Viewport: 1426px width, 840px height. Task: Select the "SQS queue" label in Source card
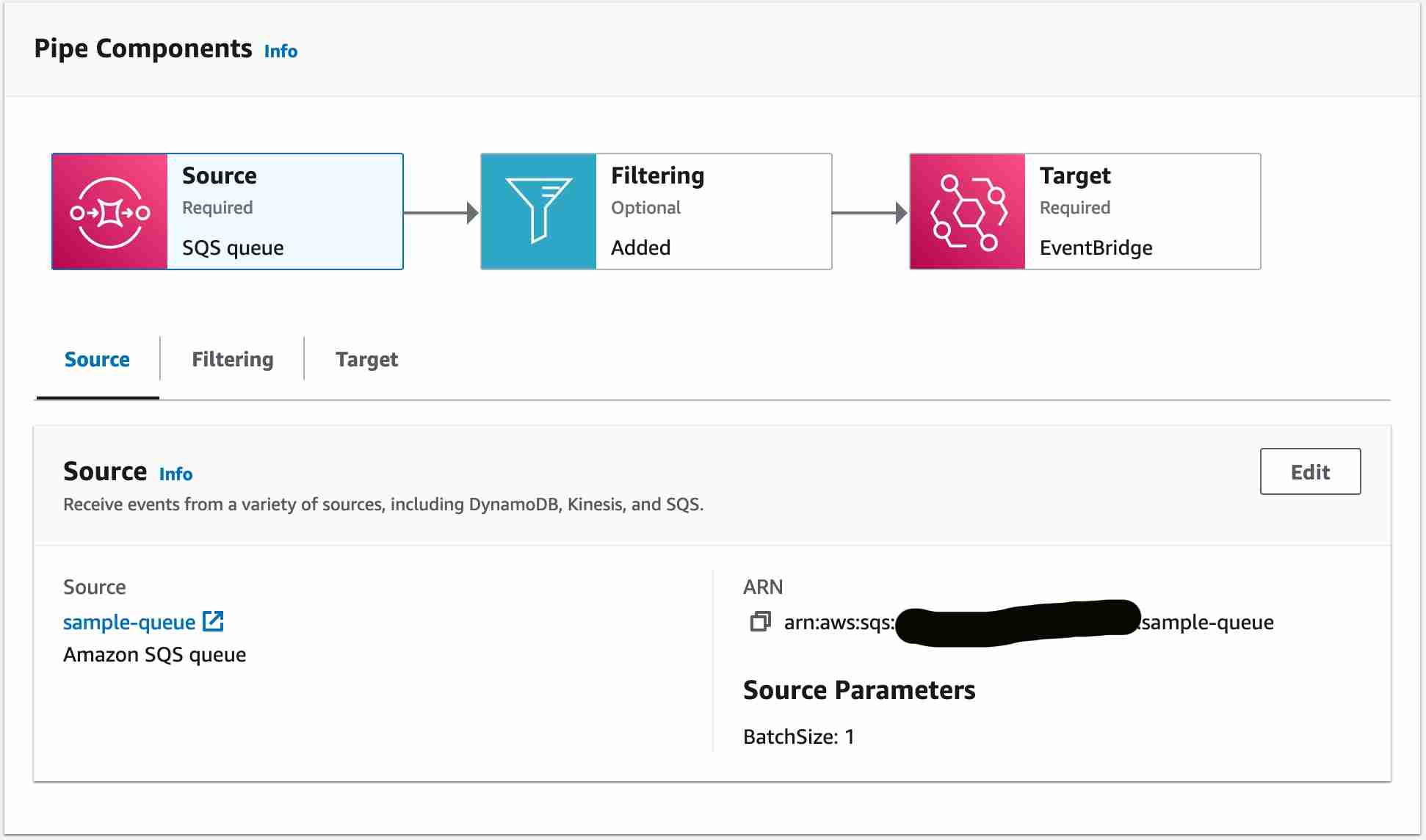(233, 247)
